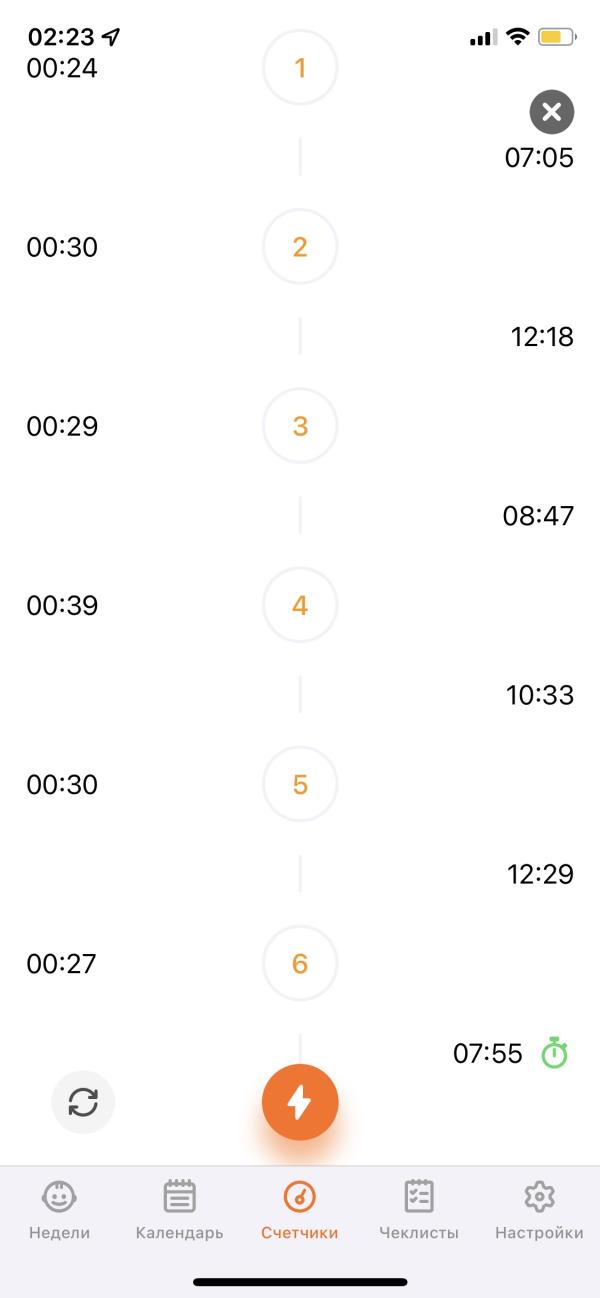The height and width of the screenshot is (1298, 600).
Task: Choose contraction number 4 marker
Action: [300, 605]
